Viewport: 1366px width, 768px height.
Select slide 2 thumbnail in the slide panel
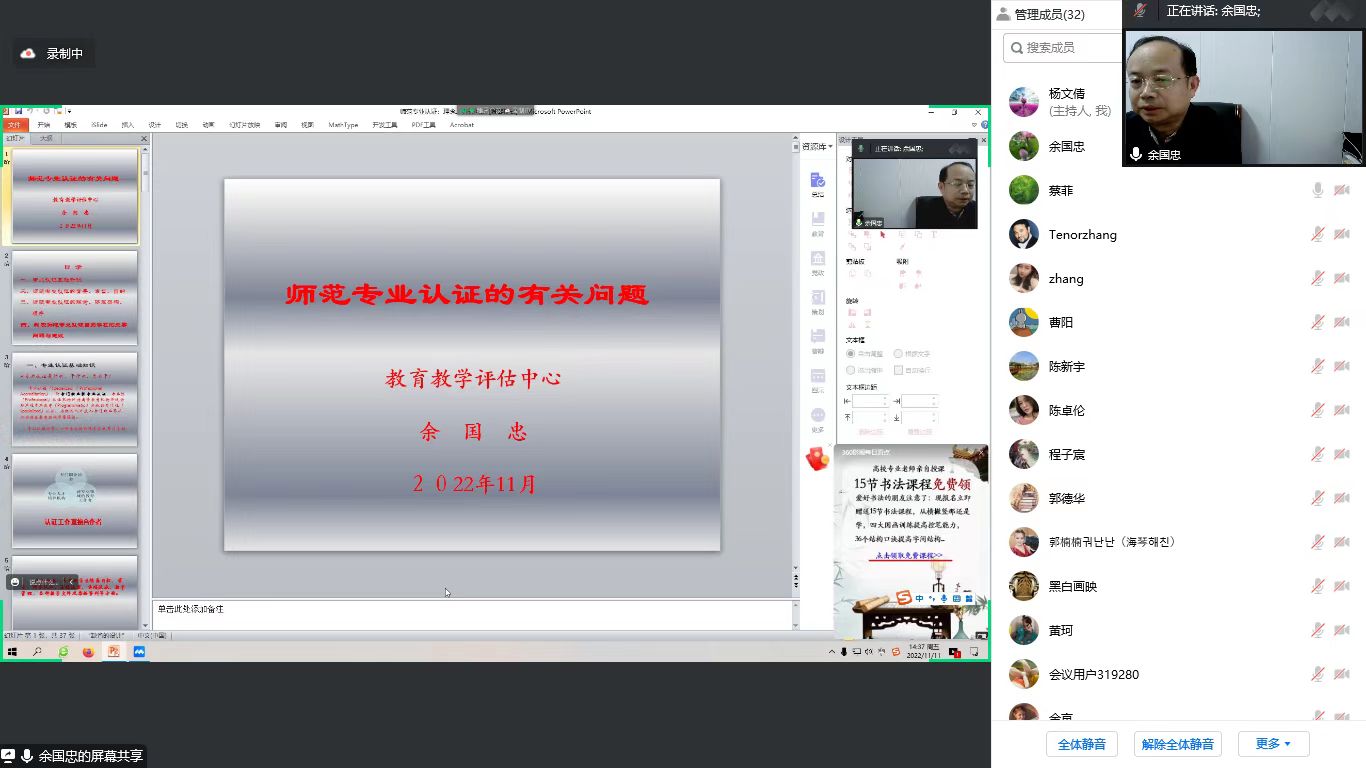75,298
